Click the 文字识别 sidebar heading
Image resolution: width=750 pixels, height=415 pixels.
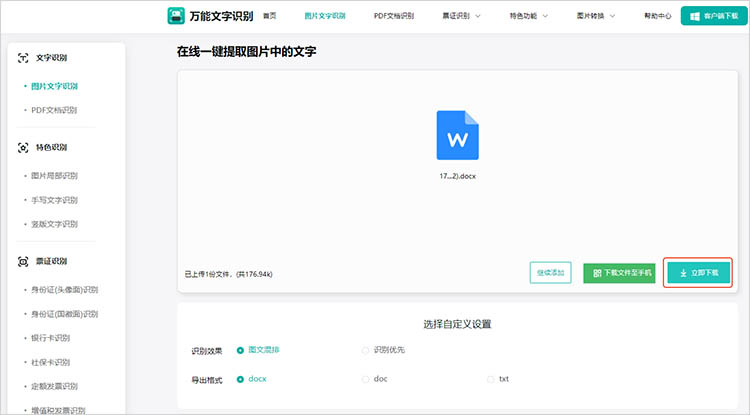tap(51, 58)
